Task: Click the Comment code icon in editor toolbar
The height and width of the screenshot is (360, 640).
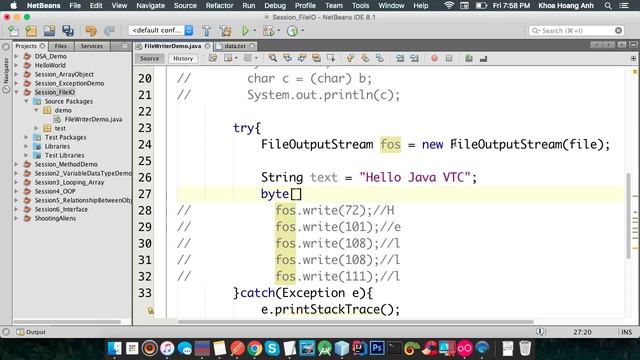Action: click(x=469, y=58)
